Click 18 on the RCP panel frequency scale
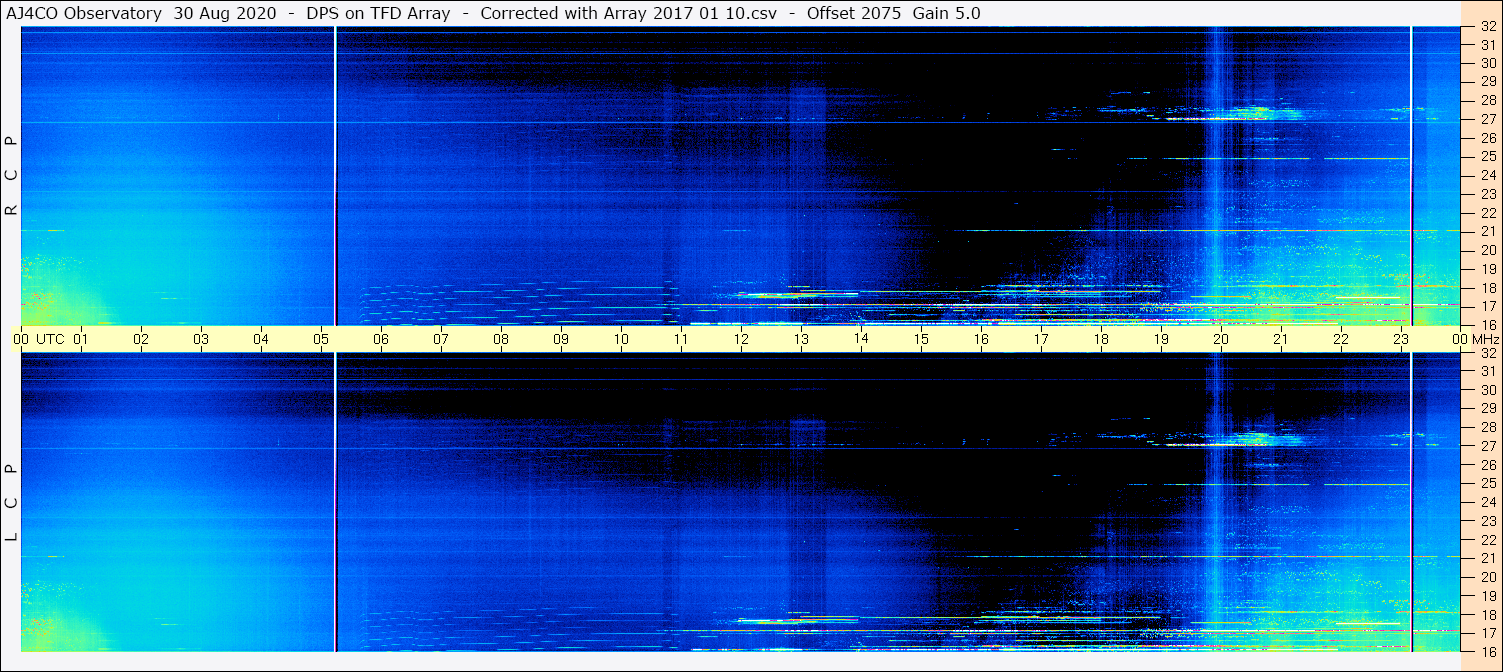The image size is (1503, 672). [x=1487, y=288]
